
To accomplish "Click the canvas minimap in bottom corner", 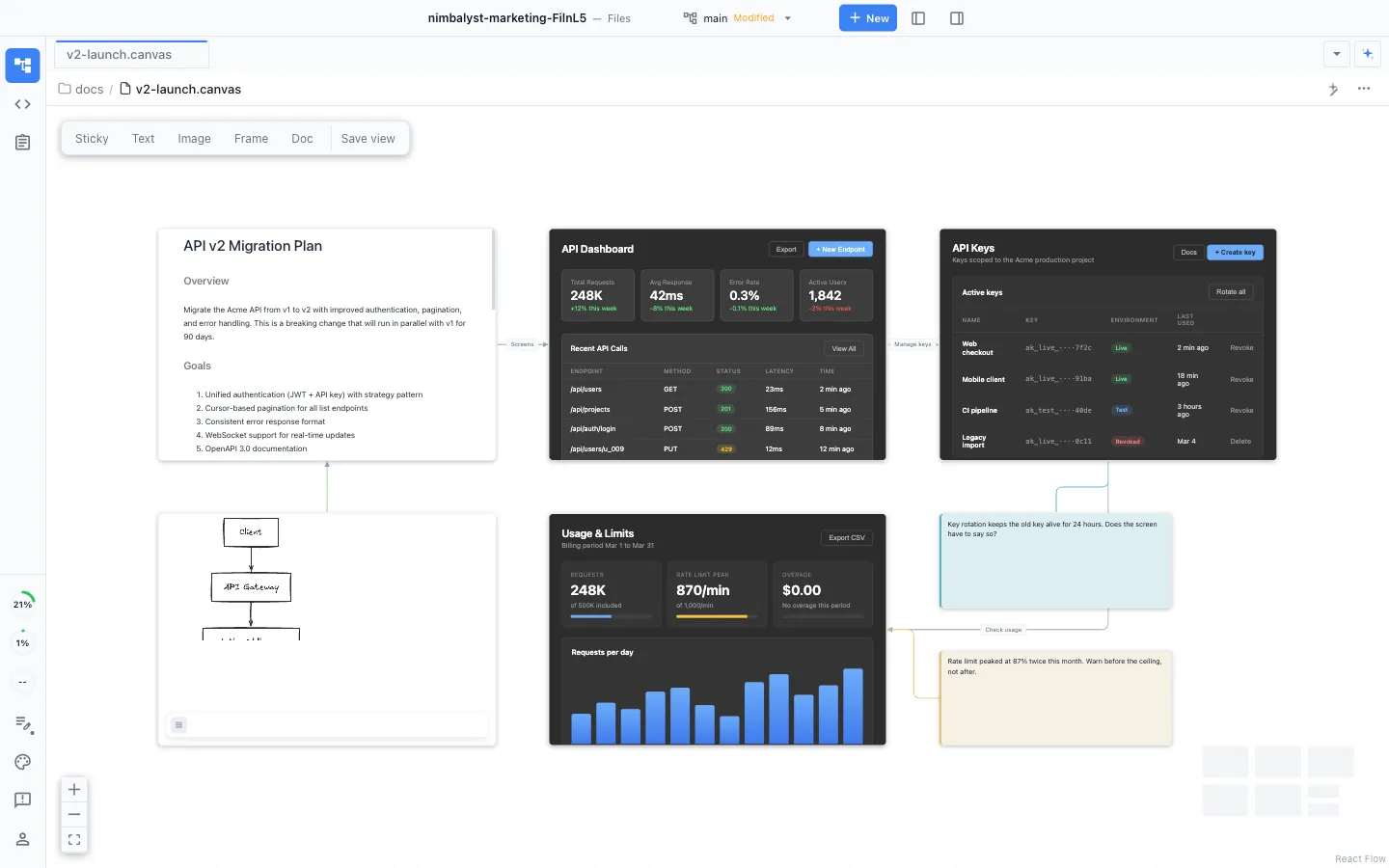I will tap(1278, 781).
